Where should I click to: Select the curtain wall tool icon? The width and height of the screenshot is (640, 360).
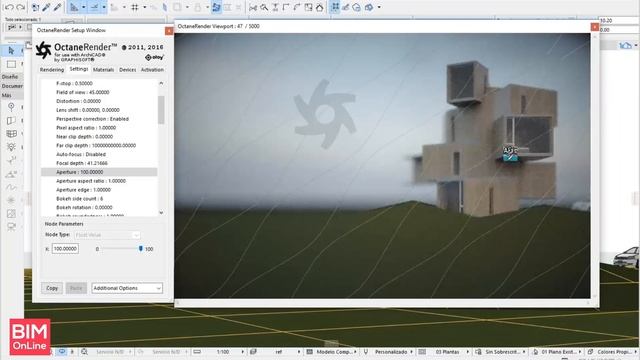pos(11,134)
